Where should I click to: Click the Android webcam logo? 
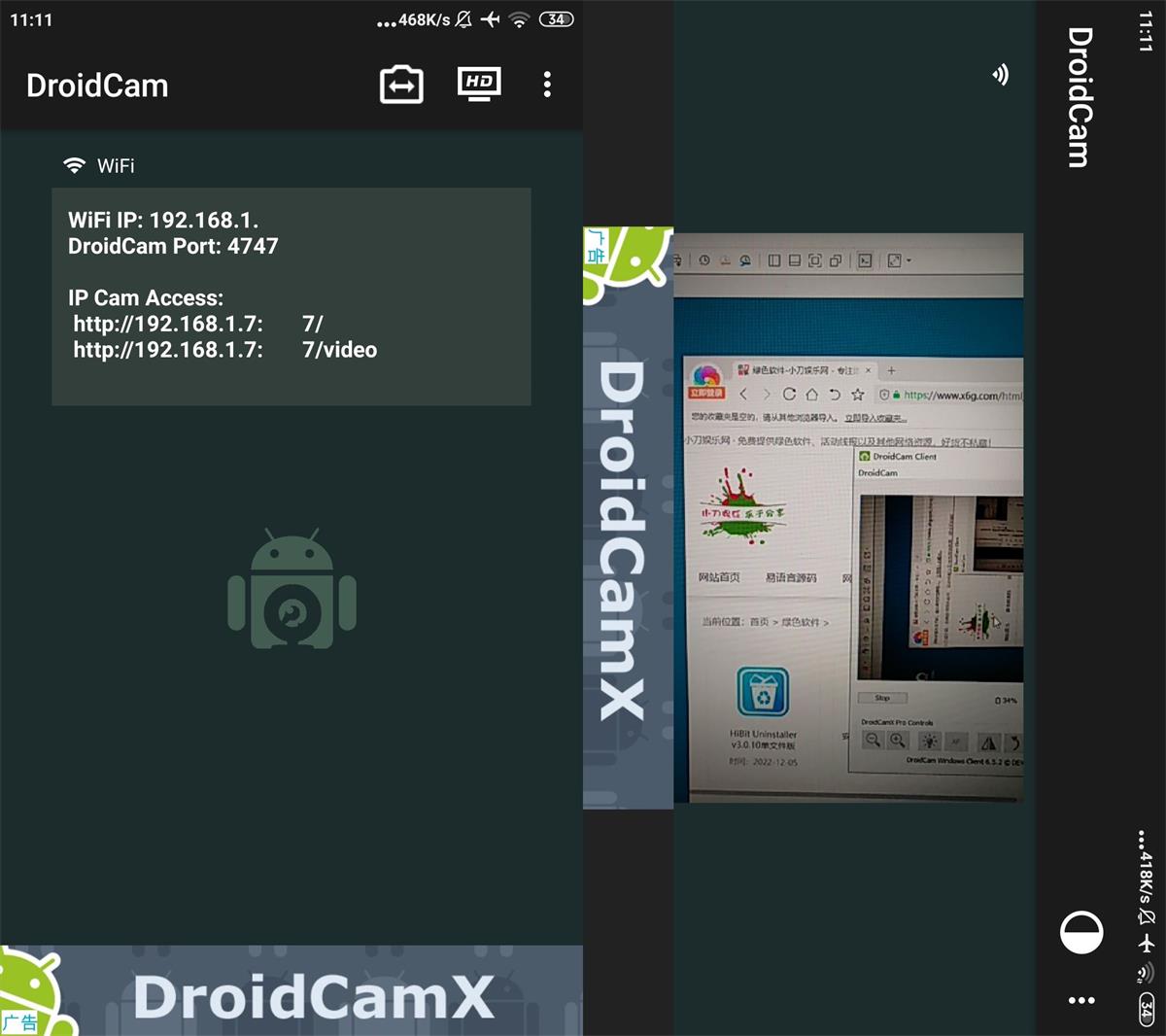coord(291,590)
